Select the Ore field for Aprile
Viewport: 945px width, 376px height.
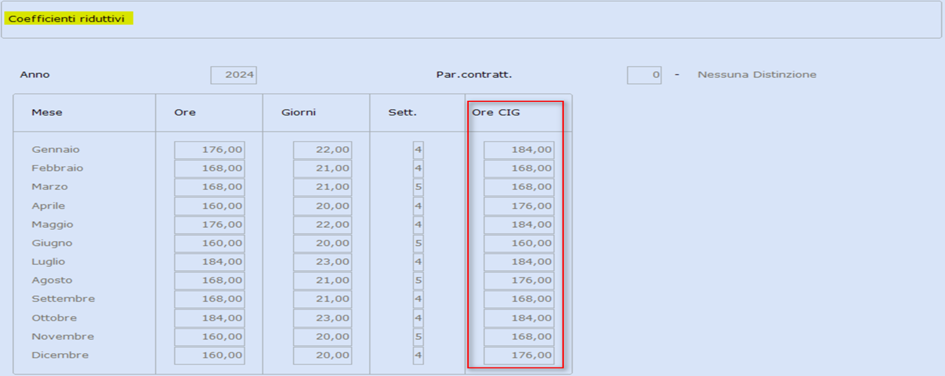click(210, 206)
